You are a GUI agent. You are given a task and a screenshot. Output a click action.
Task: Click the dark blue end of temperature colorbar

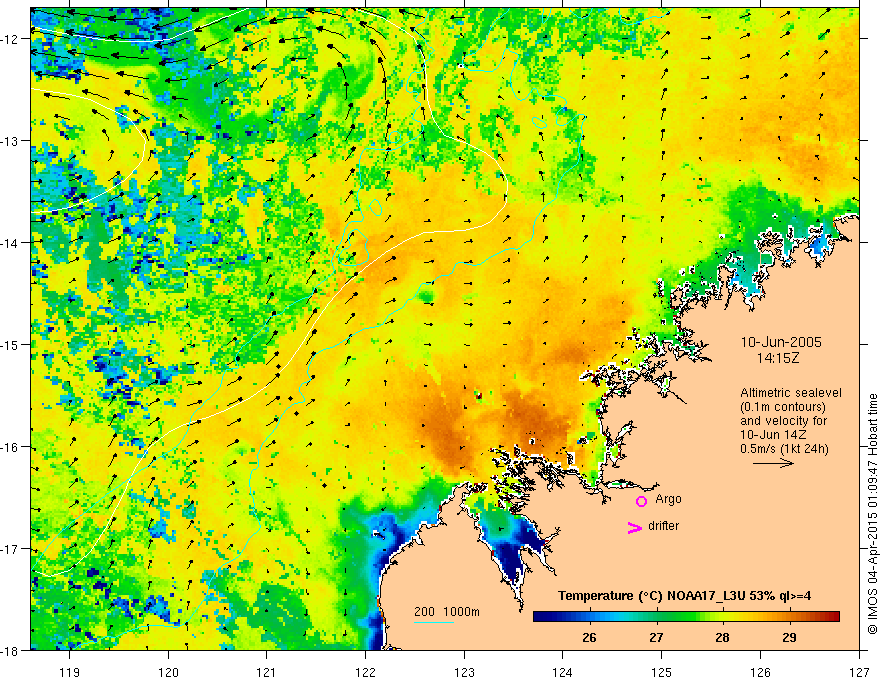(x=540, y=617)
